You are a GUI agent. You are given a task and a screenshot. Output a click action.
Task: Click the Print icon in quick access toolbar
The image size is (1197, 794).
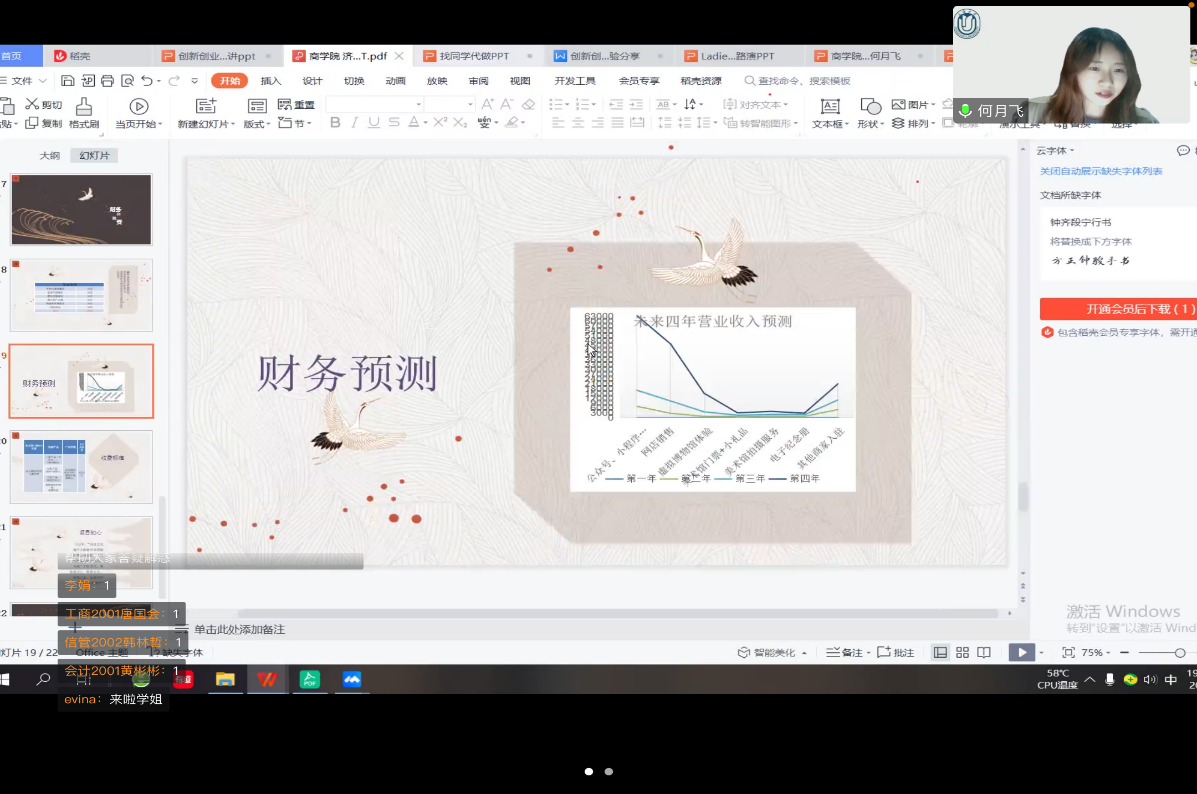coord(108,81)
